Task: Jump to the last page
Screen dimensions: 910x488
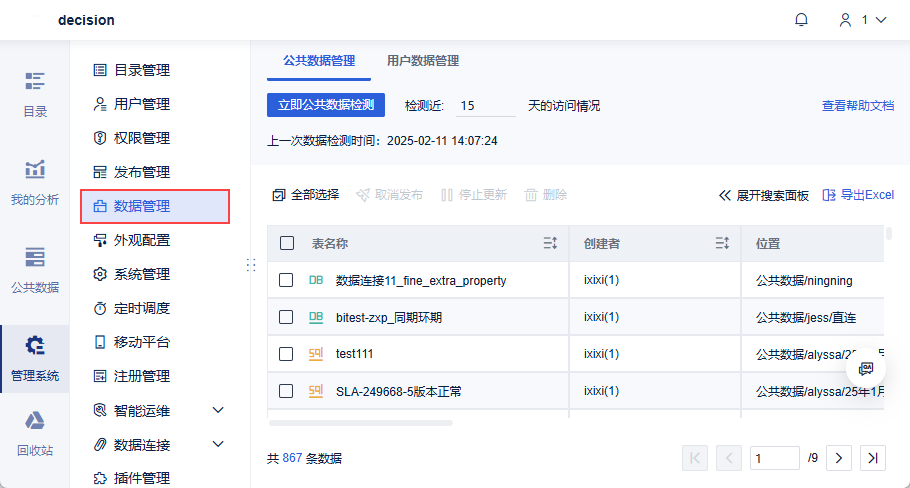Action: [873, 458]
